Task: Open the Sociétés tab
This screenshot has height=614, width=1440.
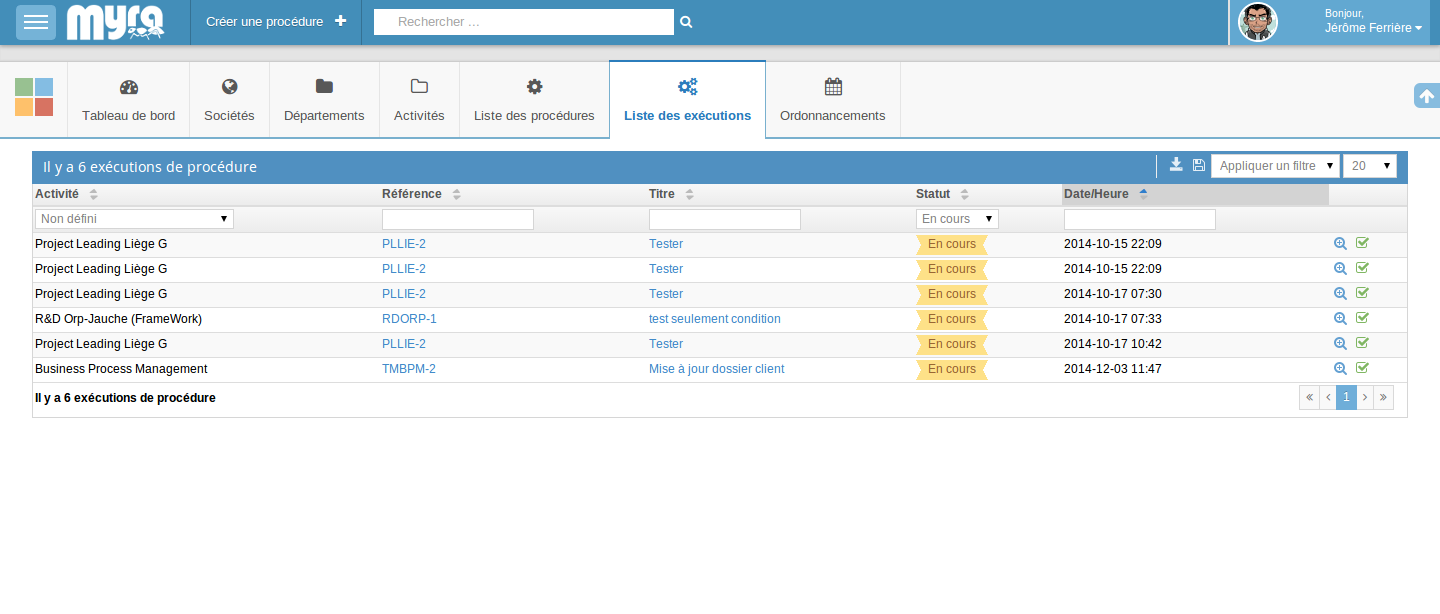Action: 229,99
